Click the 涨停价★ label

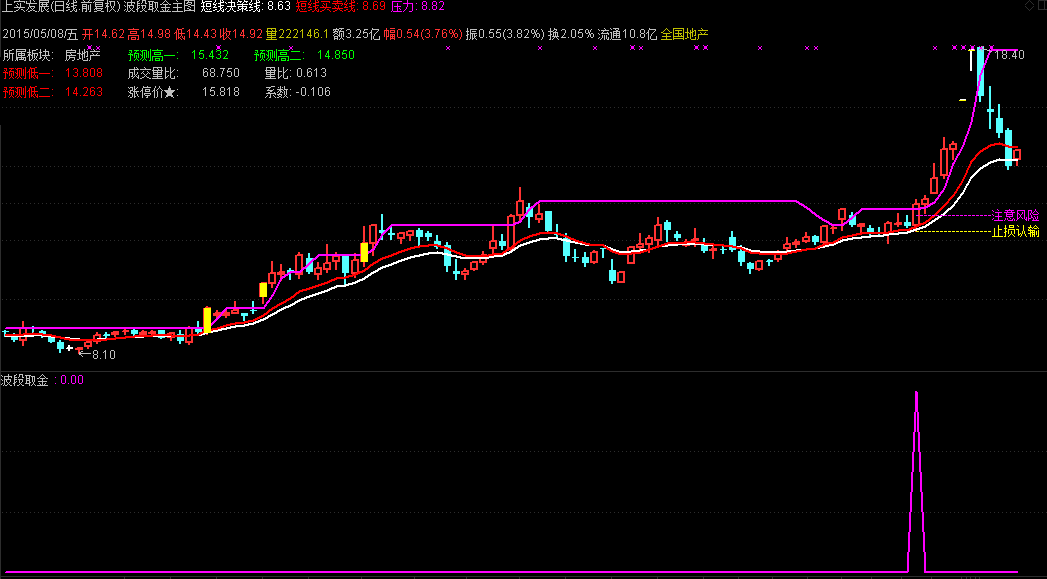[x=153, y=91]
